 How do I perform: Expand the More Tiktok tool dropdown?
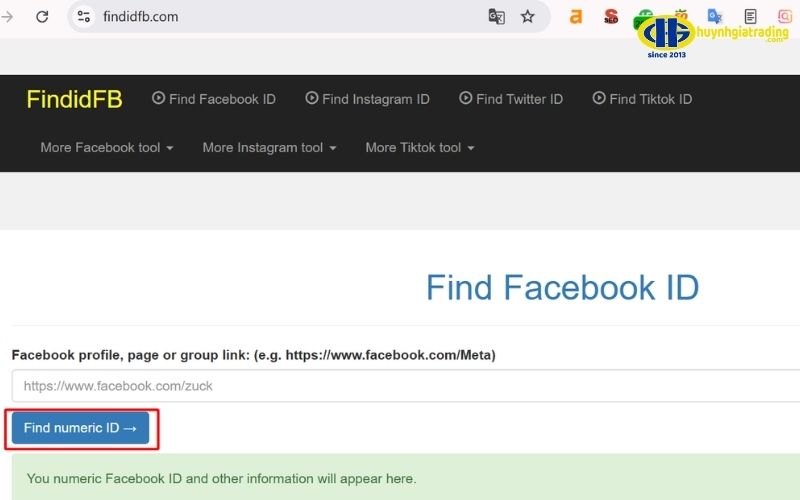(420, 147)
